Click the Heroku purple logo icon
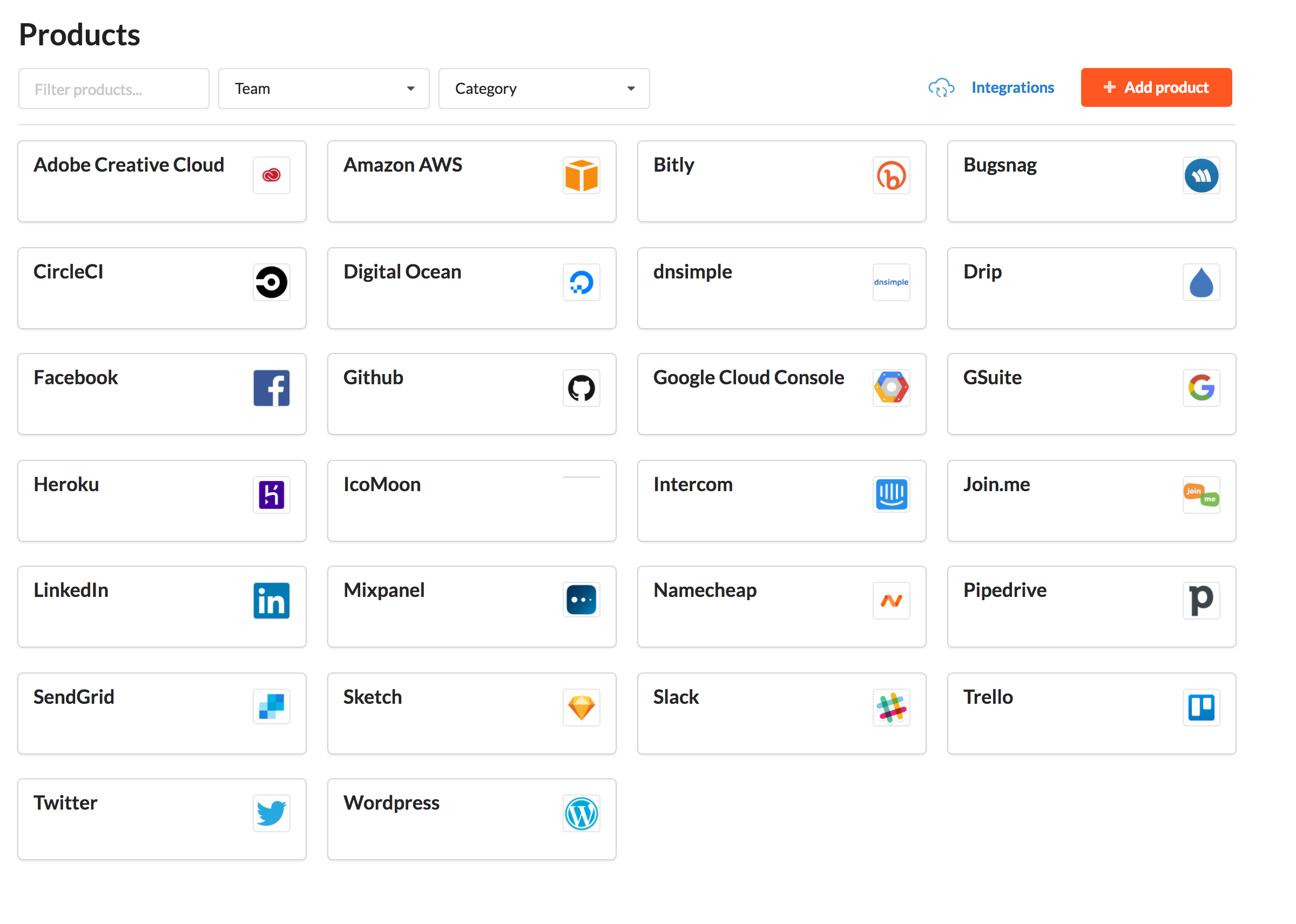This screenshot has height=924, width=1296. 271,494
